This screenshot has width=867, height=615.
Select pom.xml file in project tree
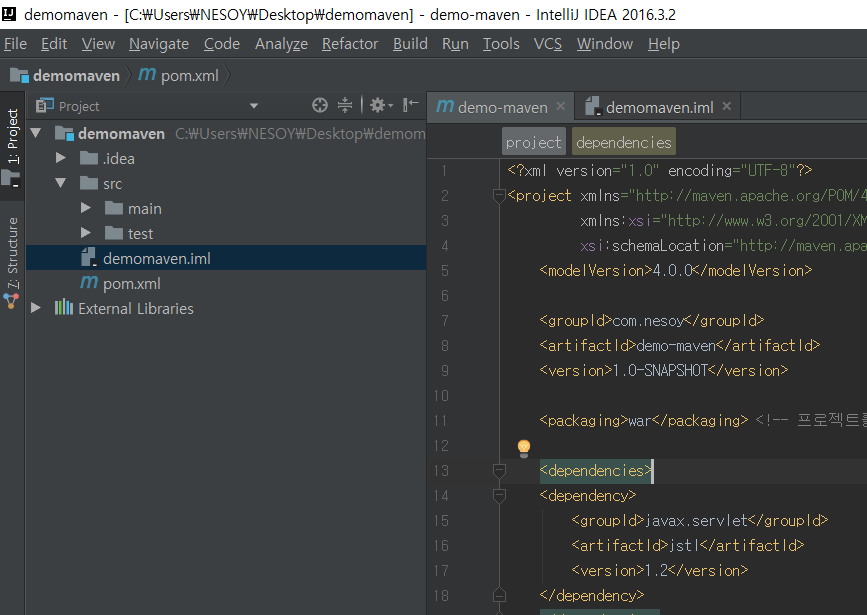click(121, 283)
